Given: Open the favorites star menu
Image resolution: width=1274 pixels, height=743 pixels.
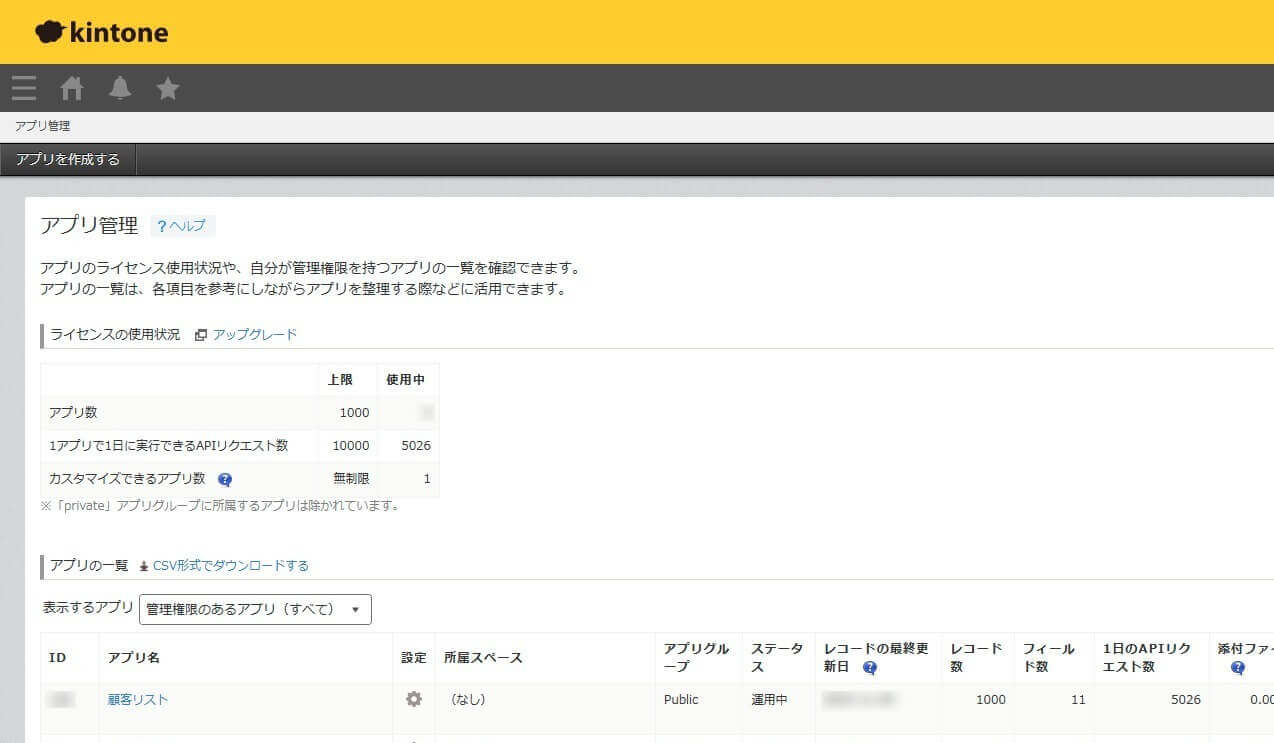Looking at the screenshot, I should tap(167, 88).
